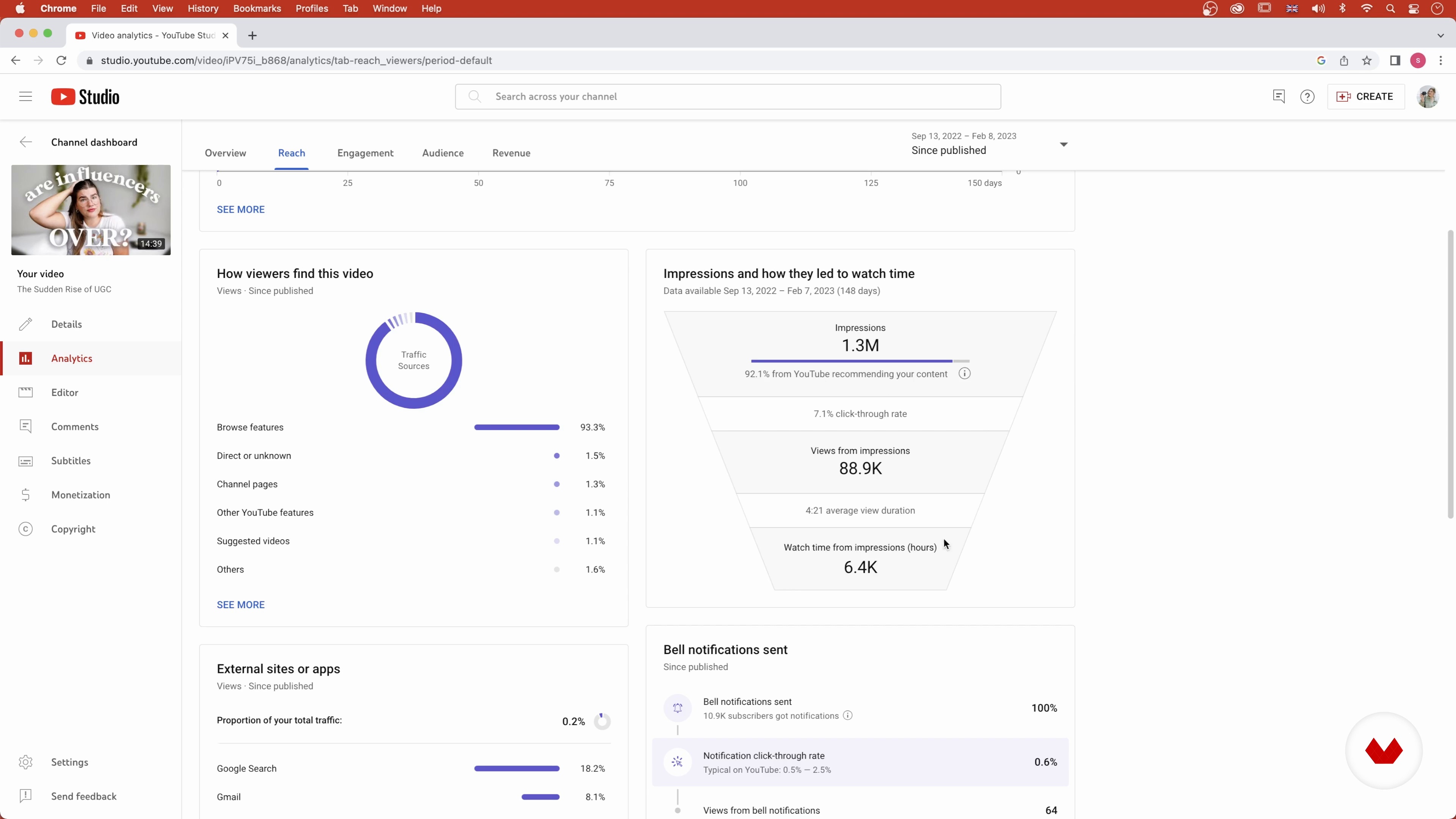Switch to the Audience tab

(442, 153)
